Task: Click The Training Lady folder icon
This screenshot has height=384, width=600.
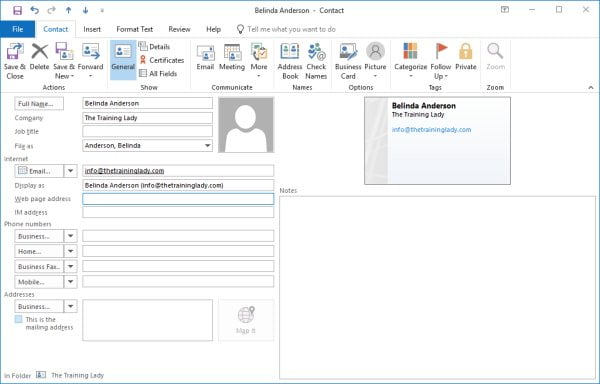Action: (x=41, y=375)
